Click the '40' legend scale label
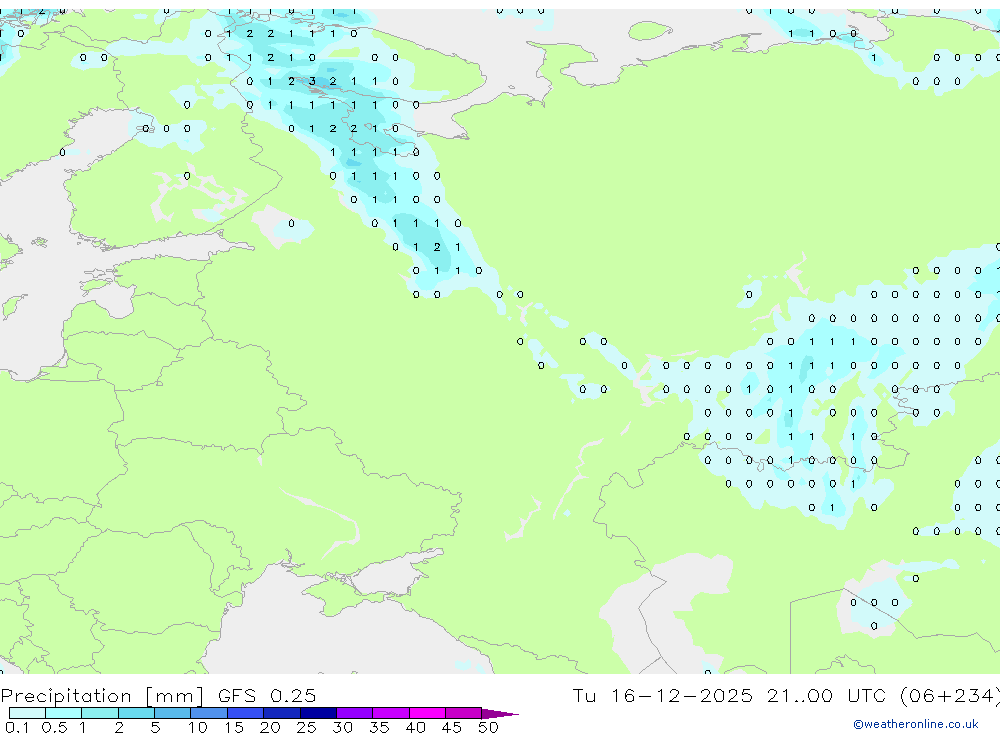The height and width of the screenshot is (733, 1000). 415,727
